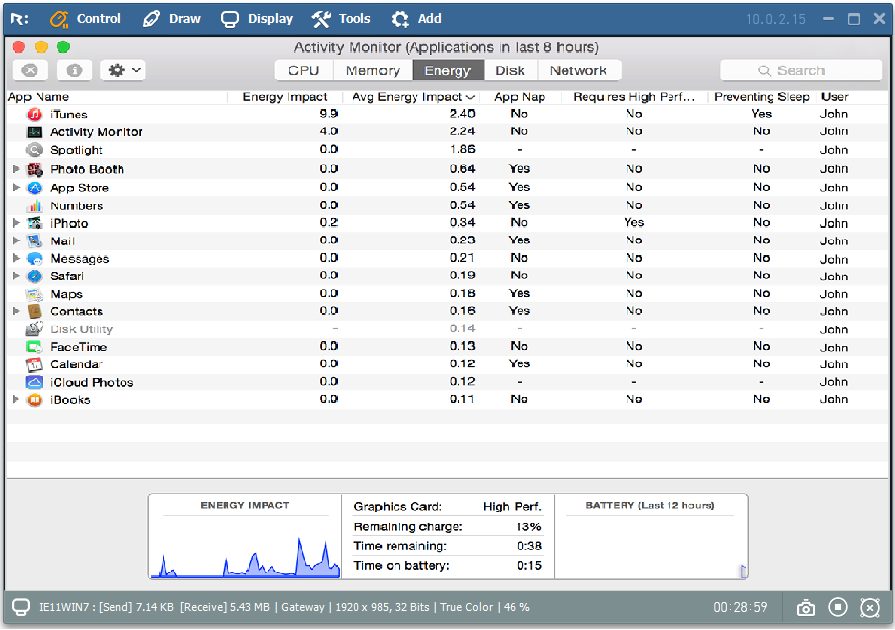
Task: Click Spotlight average energy 1.86
Action: coord(462,150)
